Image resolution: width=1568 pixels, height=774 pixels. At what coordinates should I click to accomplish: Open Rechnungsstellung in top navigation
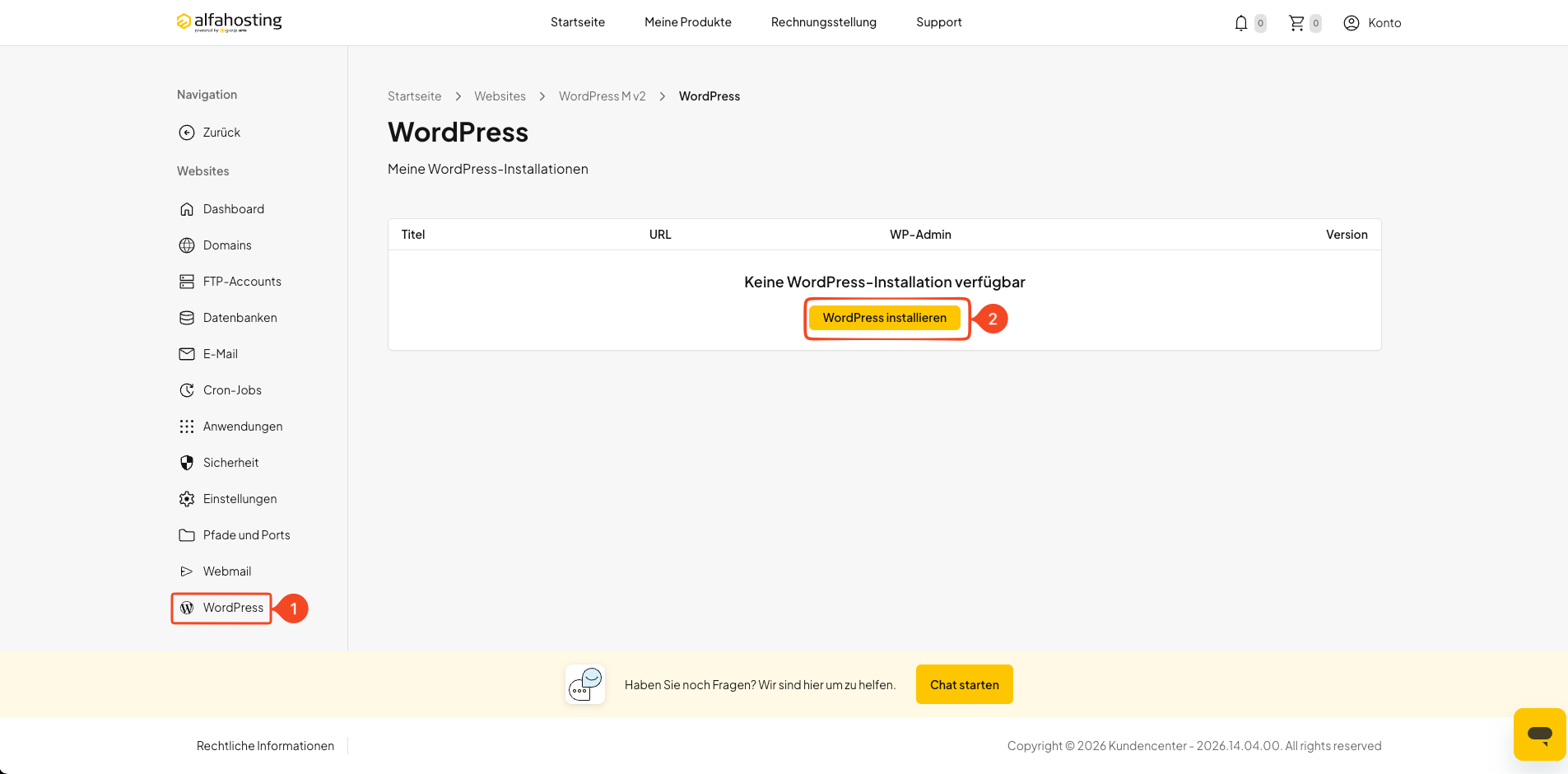[x=824, y=22]
